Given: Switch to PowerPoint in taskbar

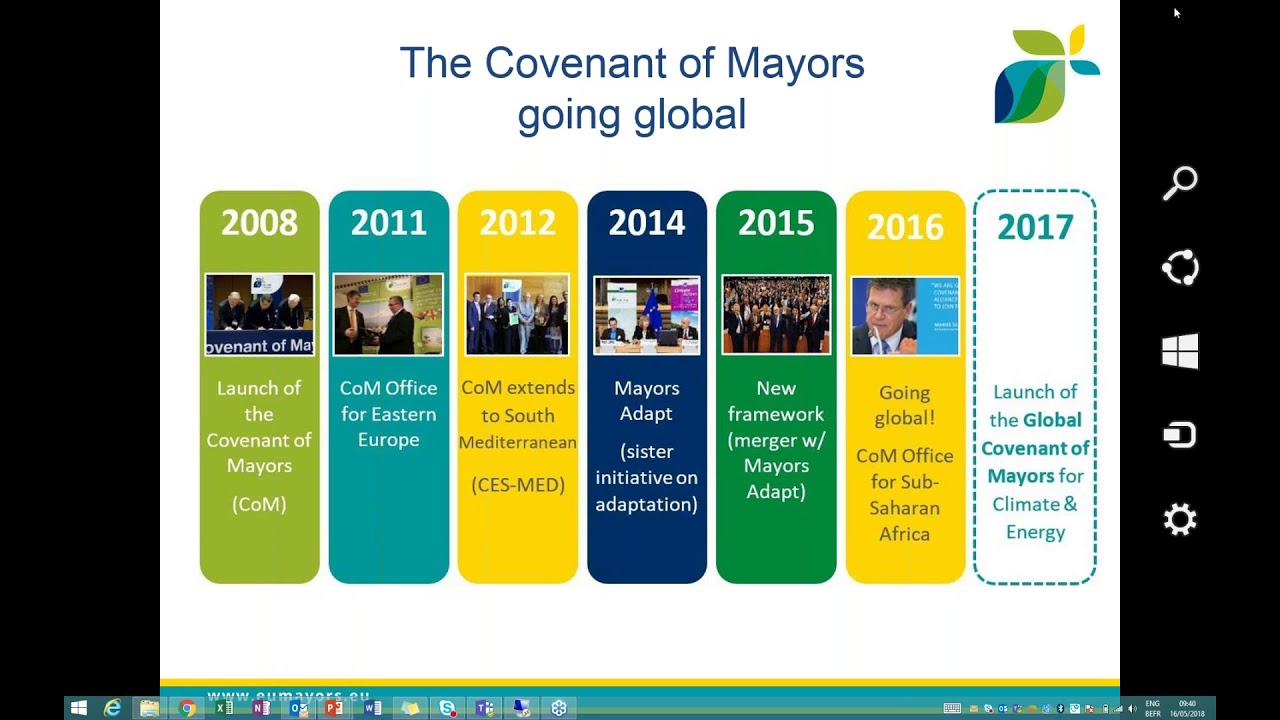Looking at the screenshot, I should tap(334, 708).
